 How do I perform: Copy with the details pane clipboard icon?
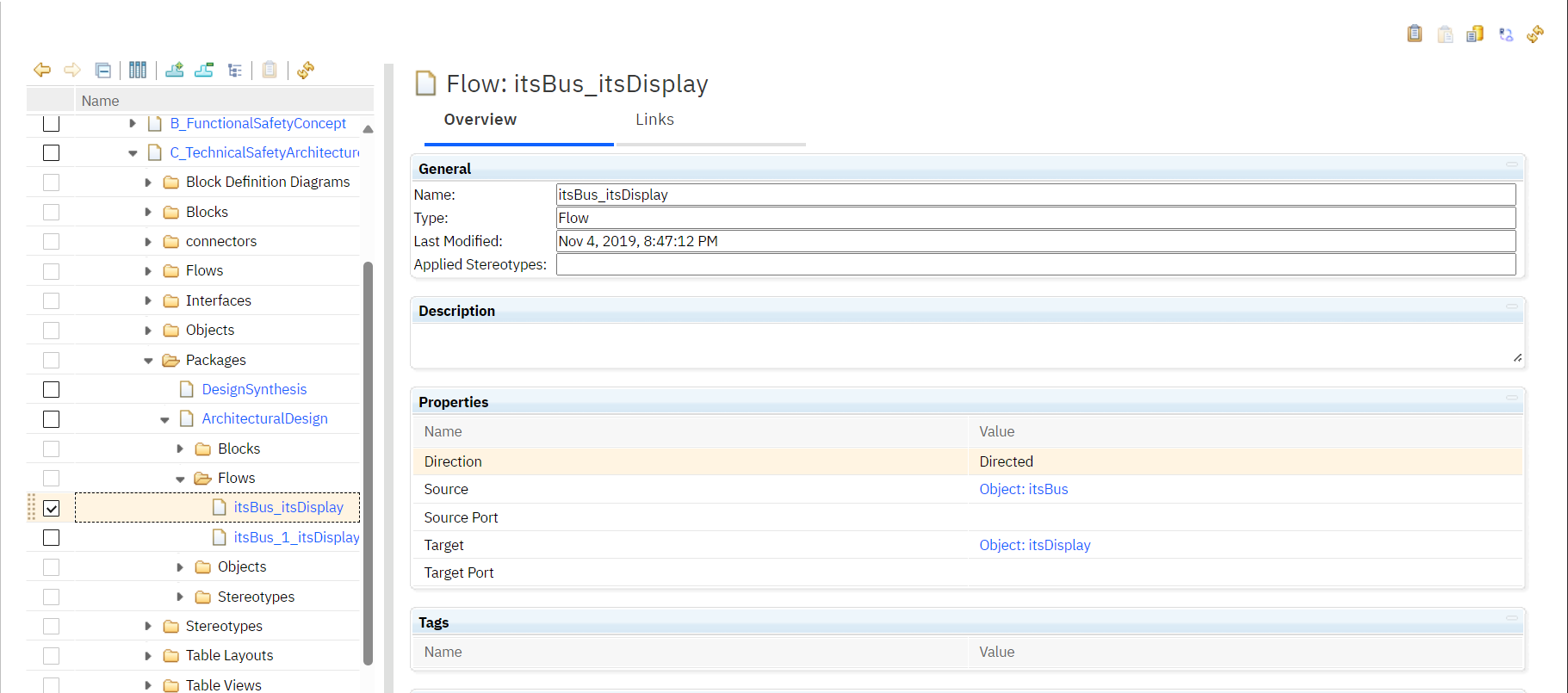pyautogui.click(x=1415, y=34)
